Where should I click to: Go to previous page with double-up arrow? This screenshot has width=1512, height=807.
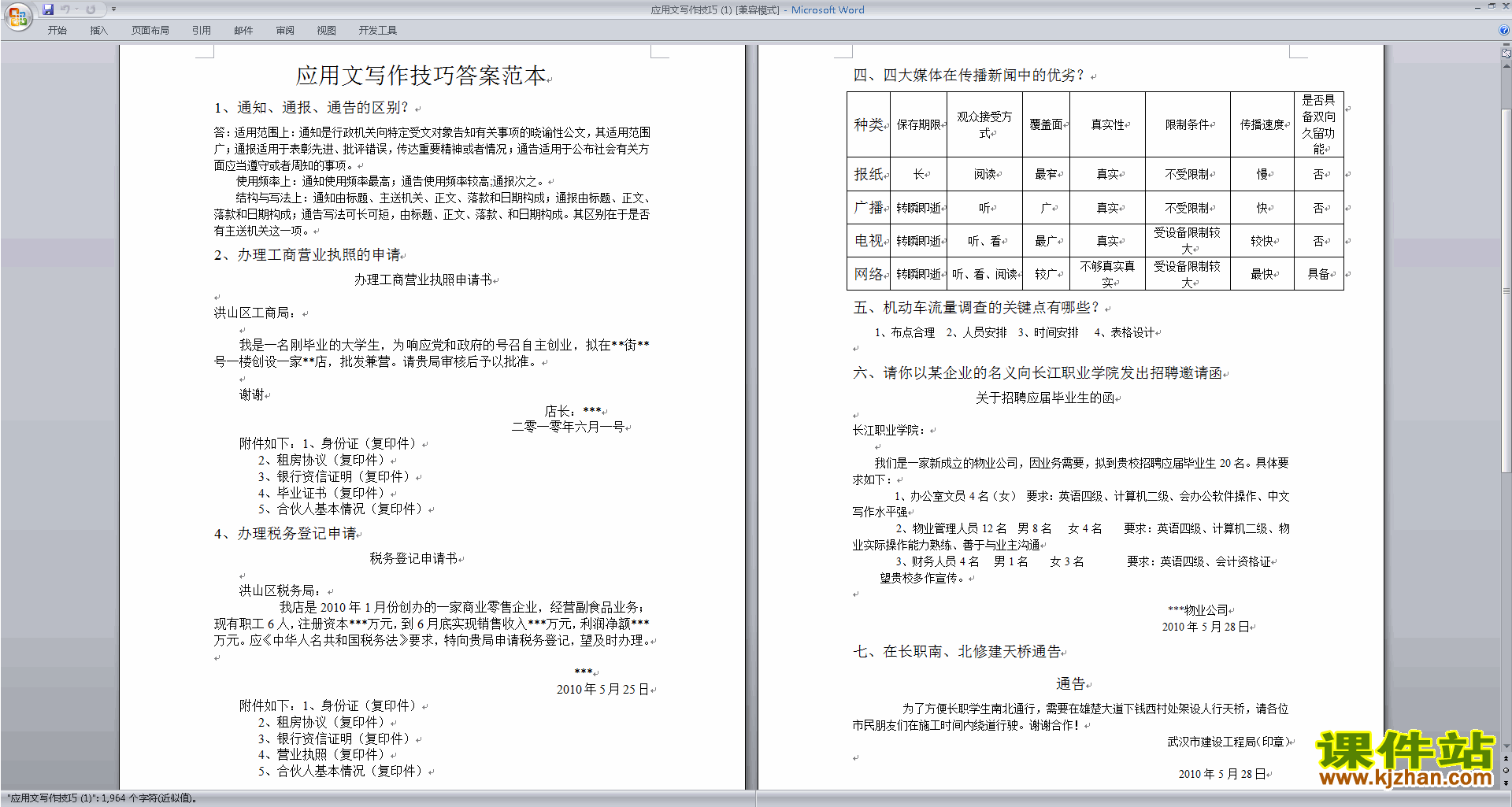(x=1506, y=758)
